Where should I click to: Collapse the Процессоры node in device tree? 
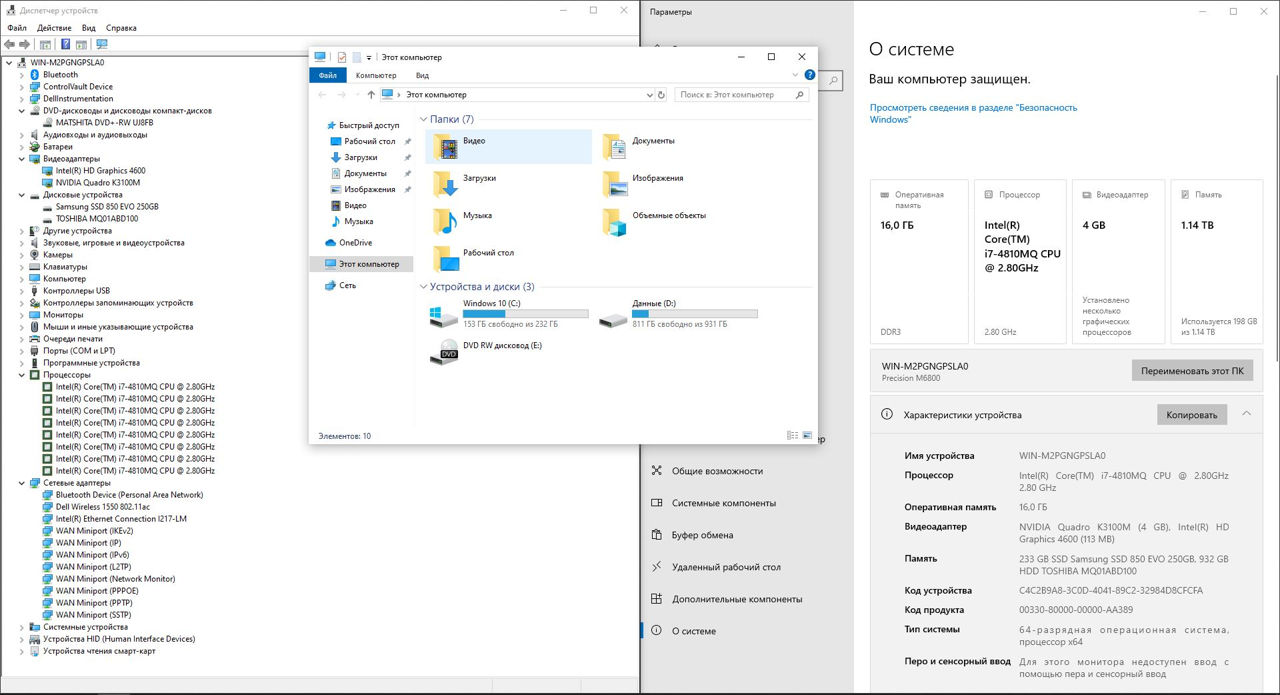point(23,375)
